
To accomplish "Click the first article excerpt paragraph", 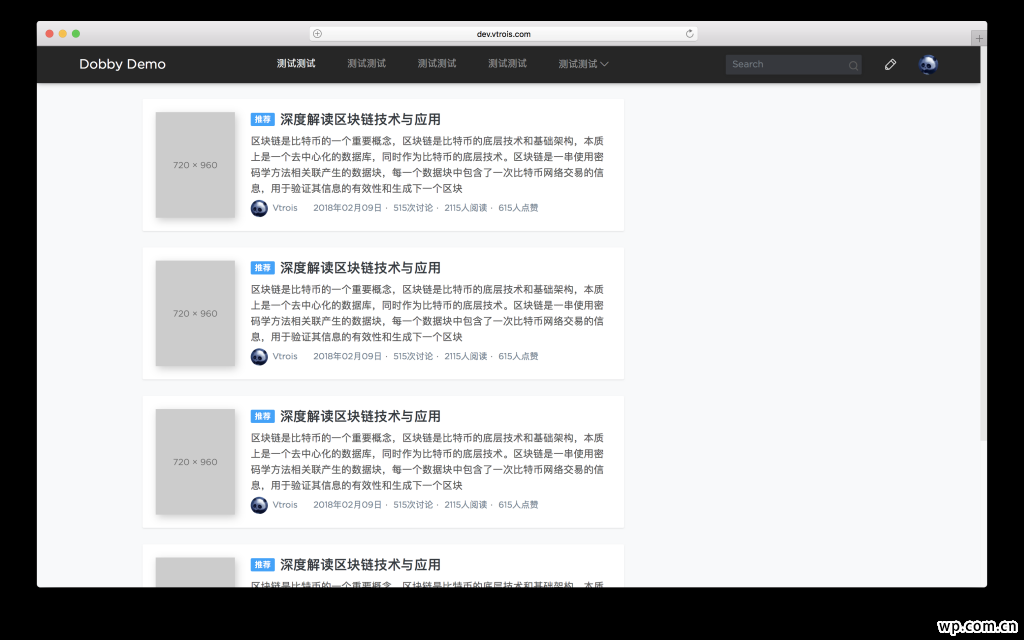I will [427, 165].
